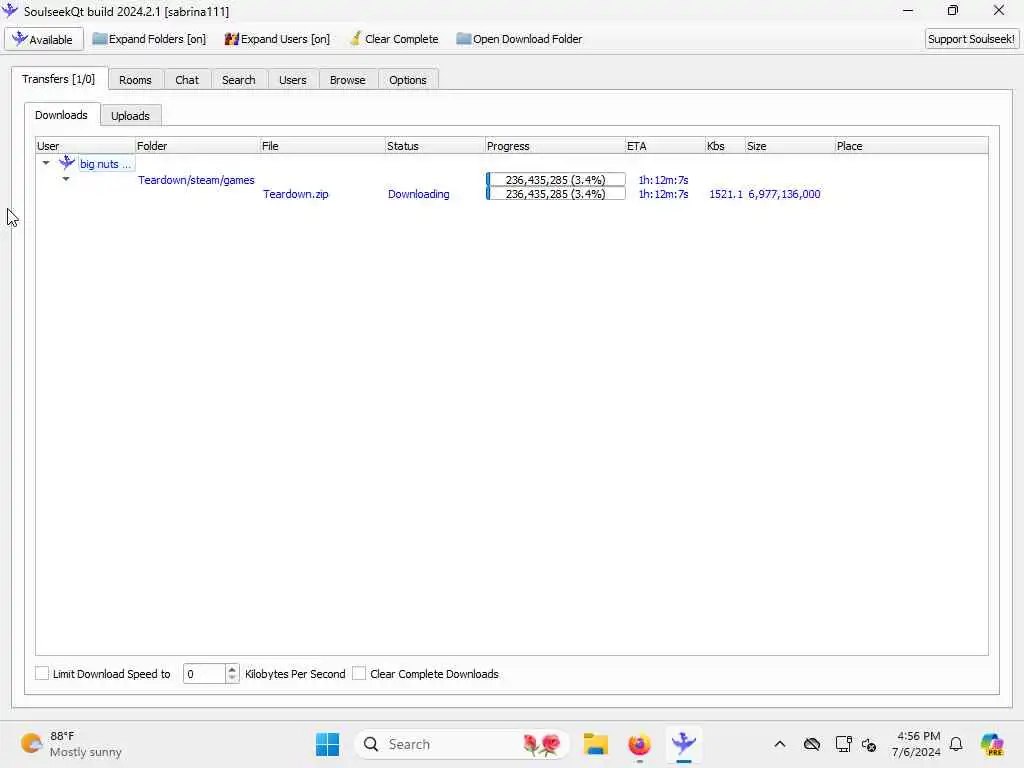Open the Windows Start menu
1024x768 pixels.
(327, 744)
